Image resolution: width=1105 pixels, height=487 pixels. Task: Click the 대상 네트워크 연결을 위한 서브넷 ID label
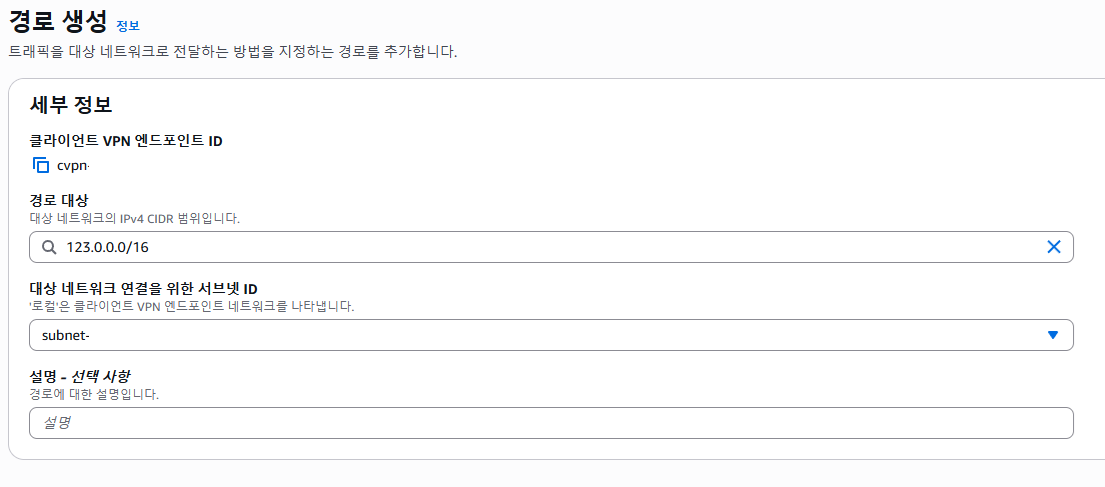[x=144, y=289]
